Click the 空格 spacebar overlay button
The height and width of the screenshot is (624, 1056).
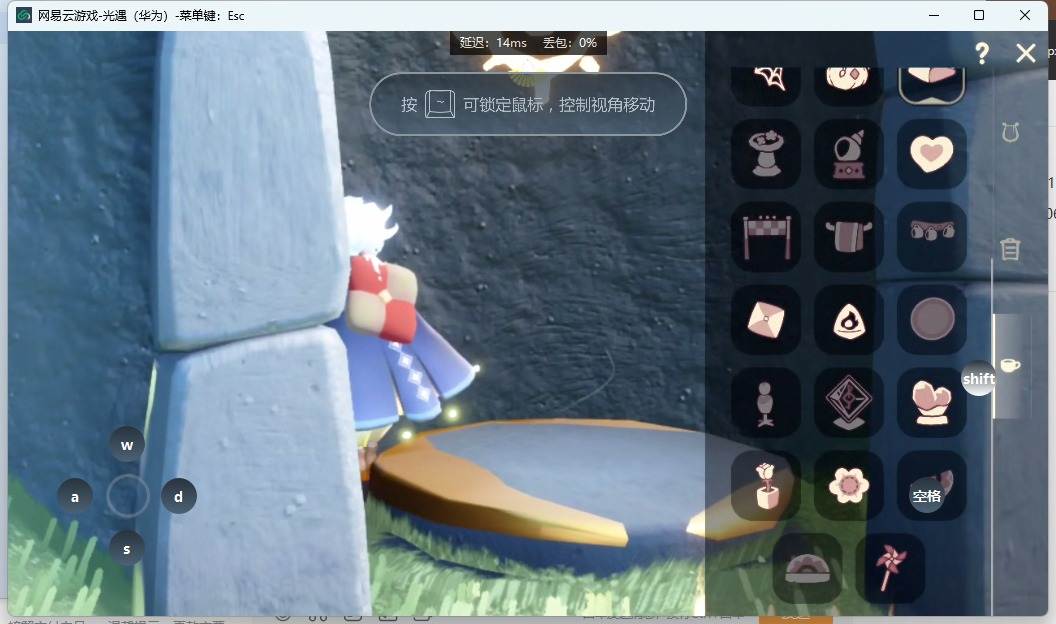coord(927,495)
